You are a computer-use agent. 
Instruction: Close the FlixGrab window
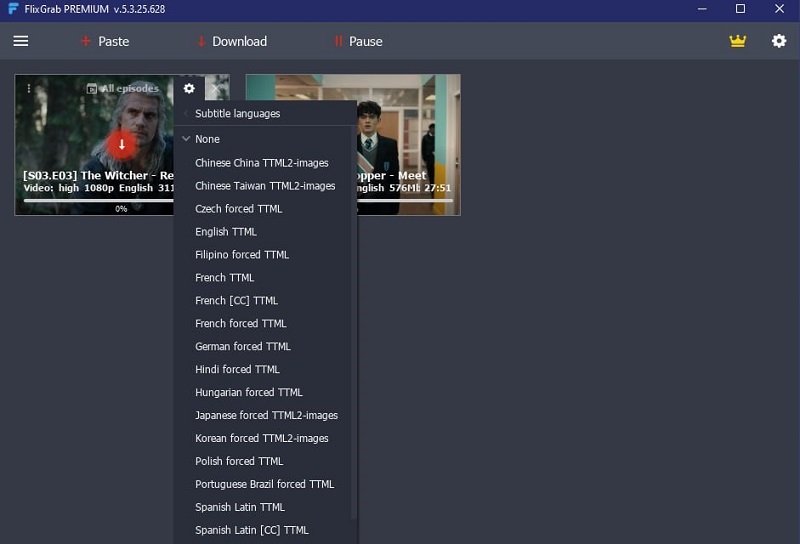pos(779,9)
